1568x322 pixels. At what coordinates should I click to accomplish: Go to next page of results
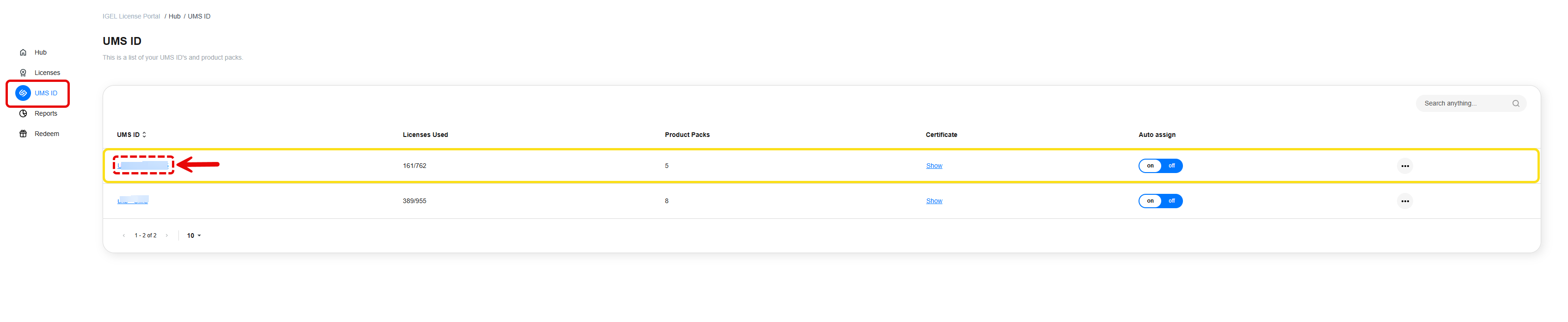[167, 235]
